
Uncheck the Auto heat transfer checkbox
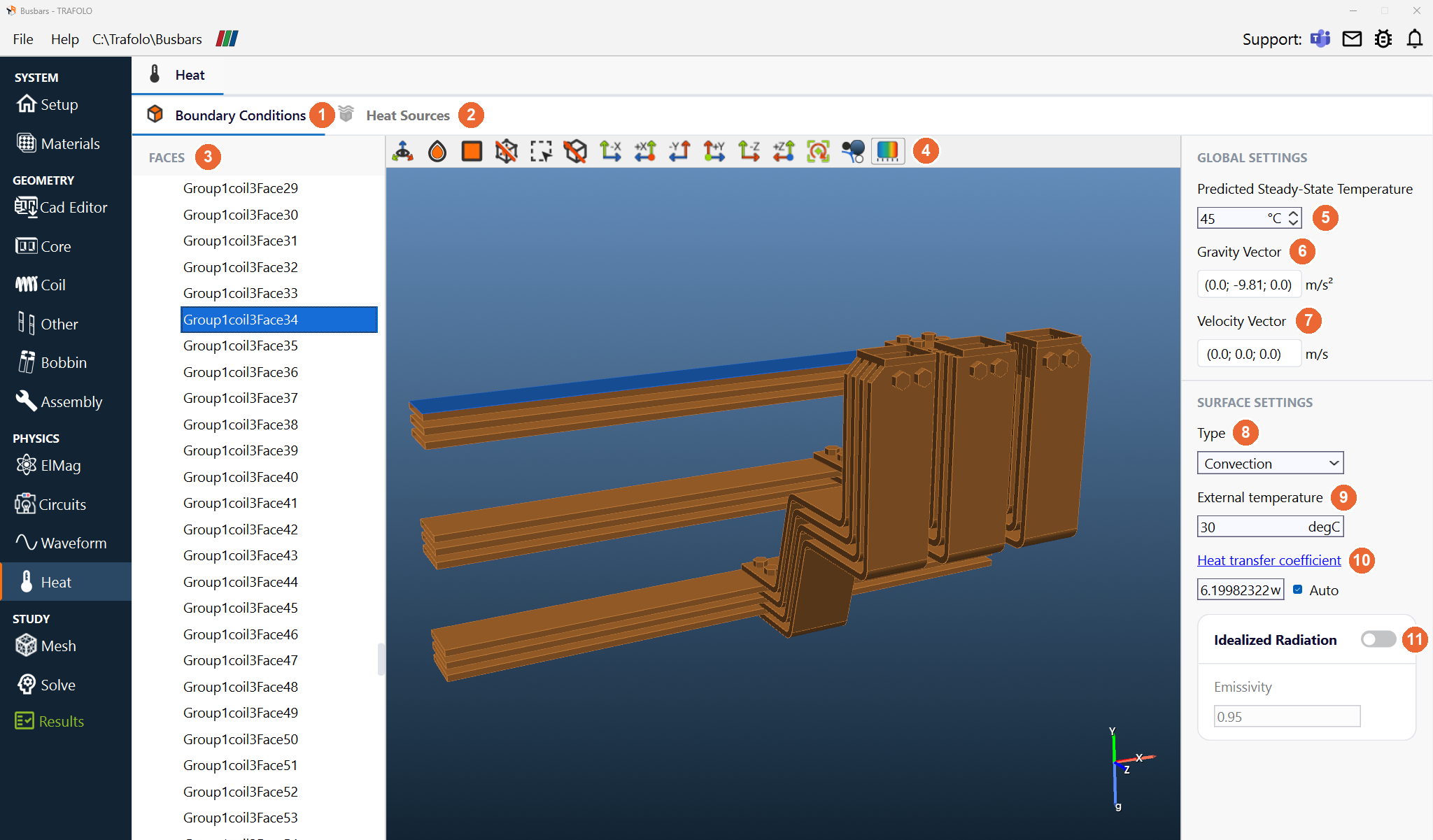[x=1298, y=590]
